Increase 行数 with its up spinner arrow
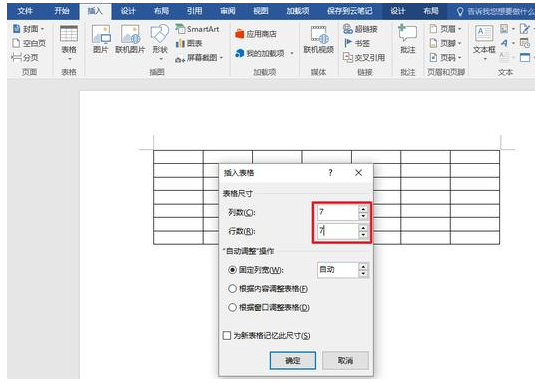Screen dimensions: 535x383 [363, 228]
